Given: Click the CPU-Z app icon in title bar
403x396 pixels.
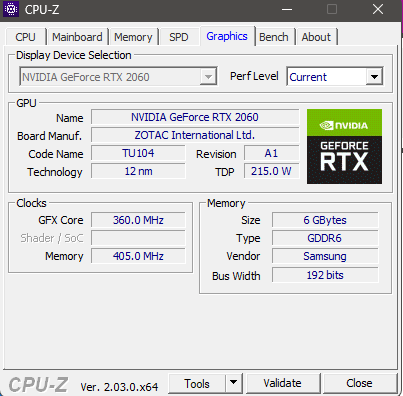Looking at the screenshot, I should pyautogui.click(x=11, y=9).
